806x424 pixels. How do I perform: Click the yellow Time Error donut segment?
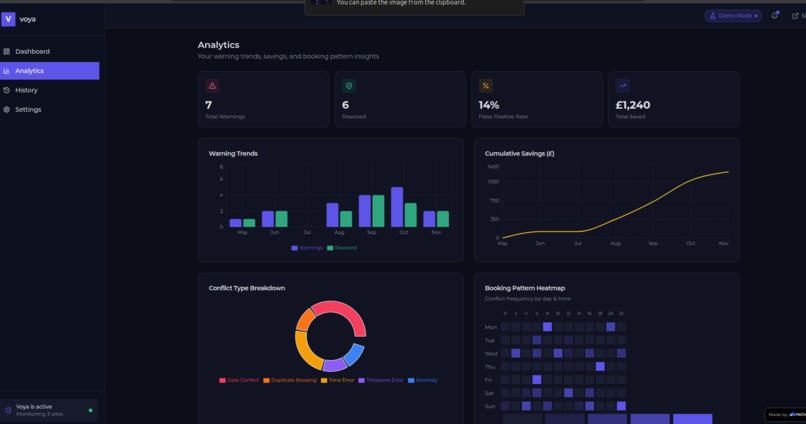(304, 350)
